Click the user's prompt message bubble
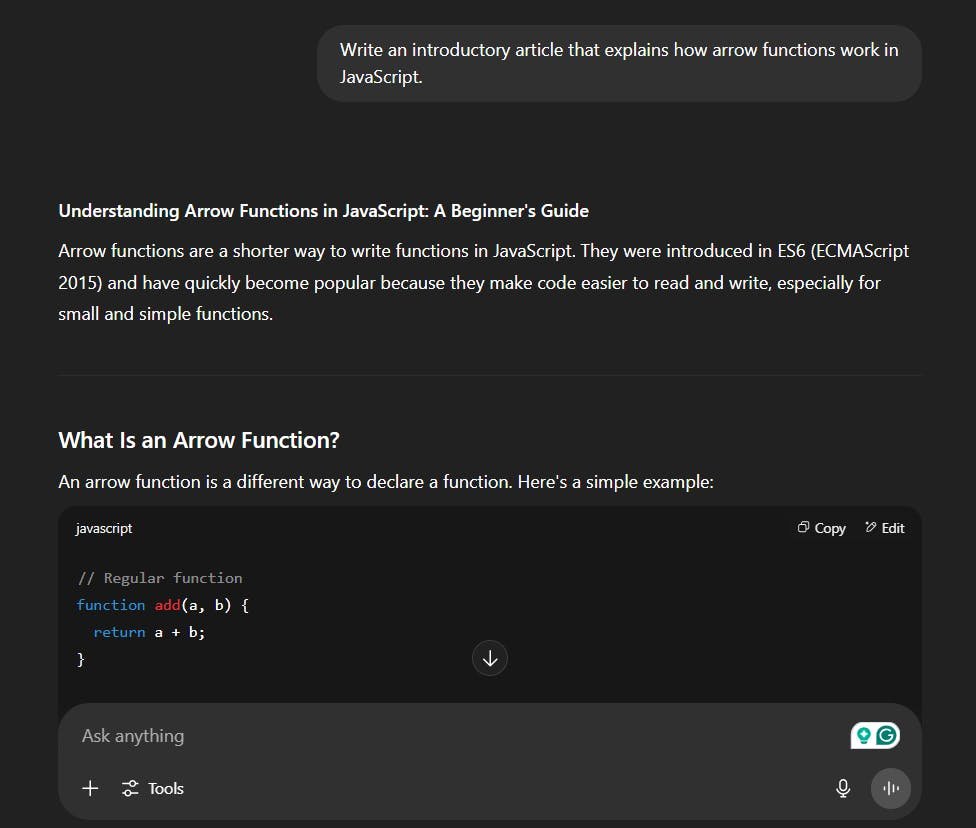This screenshot has height=828, width=976. 619,62
